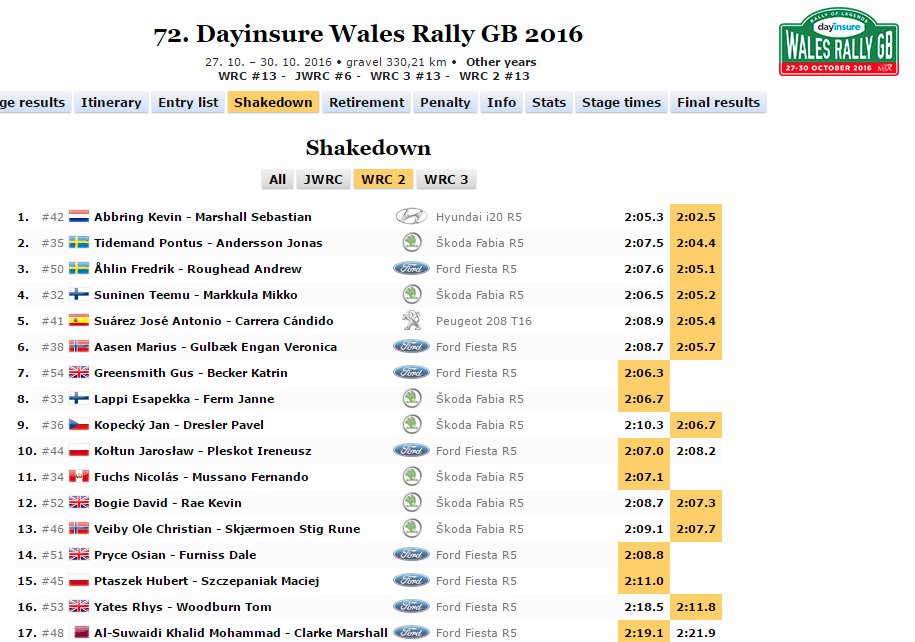Click the UK flag beside Pryce Osian

tap(79, 554)
